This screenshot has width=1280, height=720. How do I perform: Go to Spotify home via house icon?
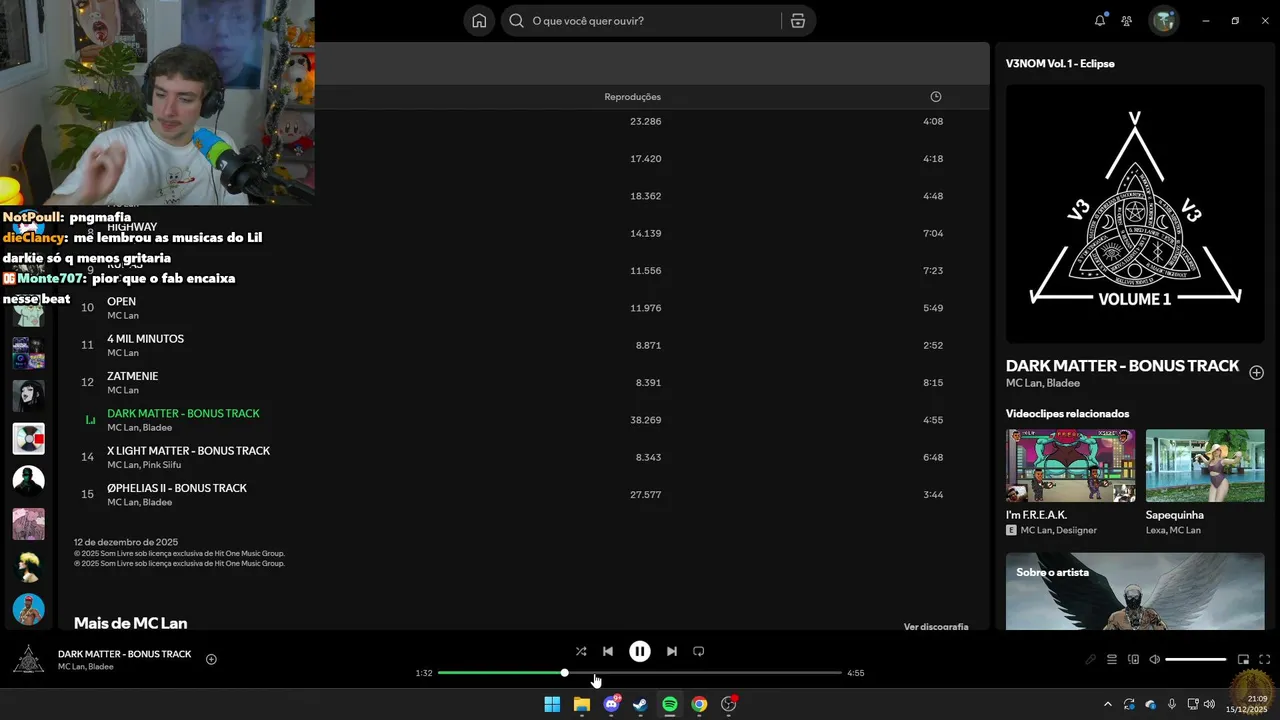(479, 21)
